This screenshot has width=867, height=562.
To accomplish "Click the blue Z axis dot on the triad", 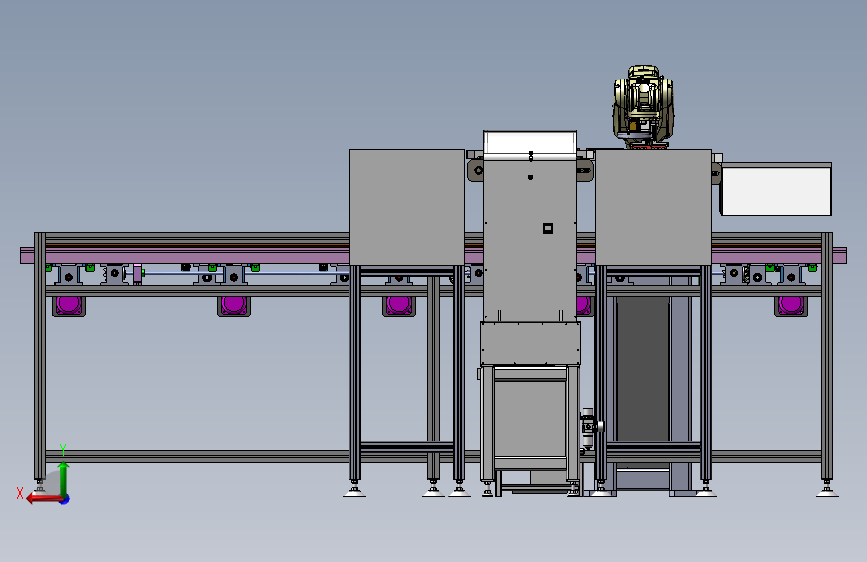I will (65, 499).
